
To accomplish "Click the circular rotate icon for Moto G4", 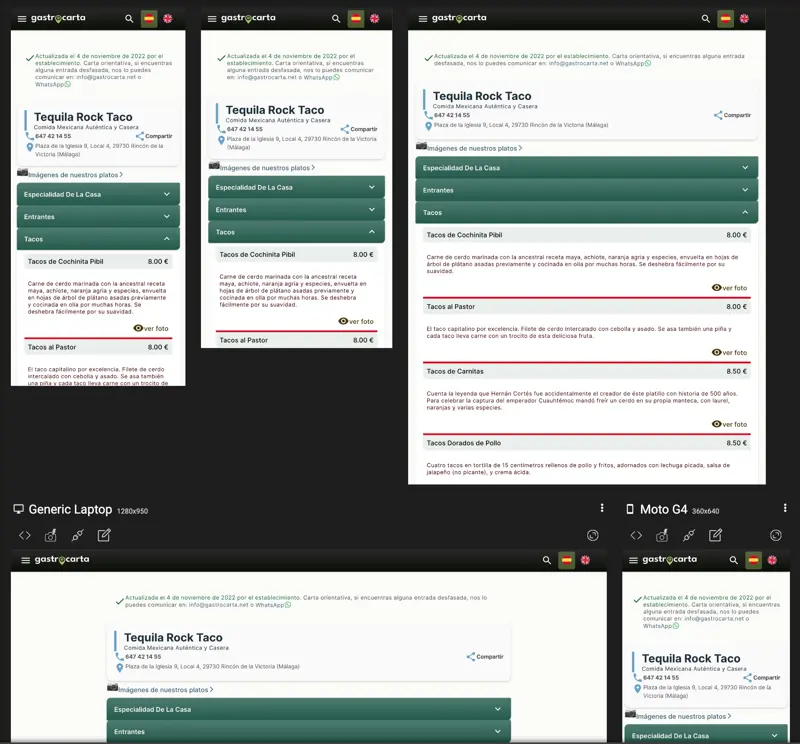I will pyautogui.click(x=776, y=535).
